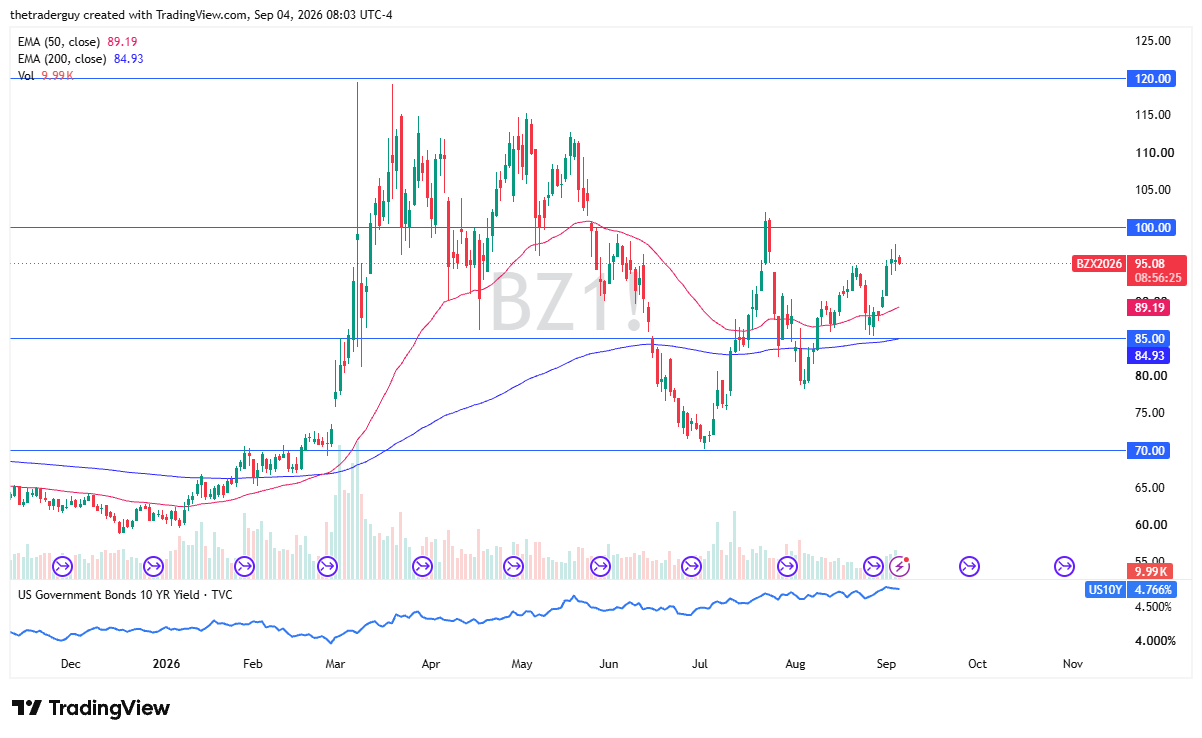Click the BZX2026 symbol price label
The width and height of the screenshot is (1202, 738).
click(1098, 264)
